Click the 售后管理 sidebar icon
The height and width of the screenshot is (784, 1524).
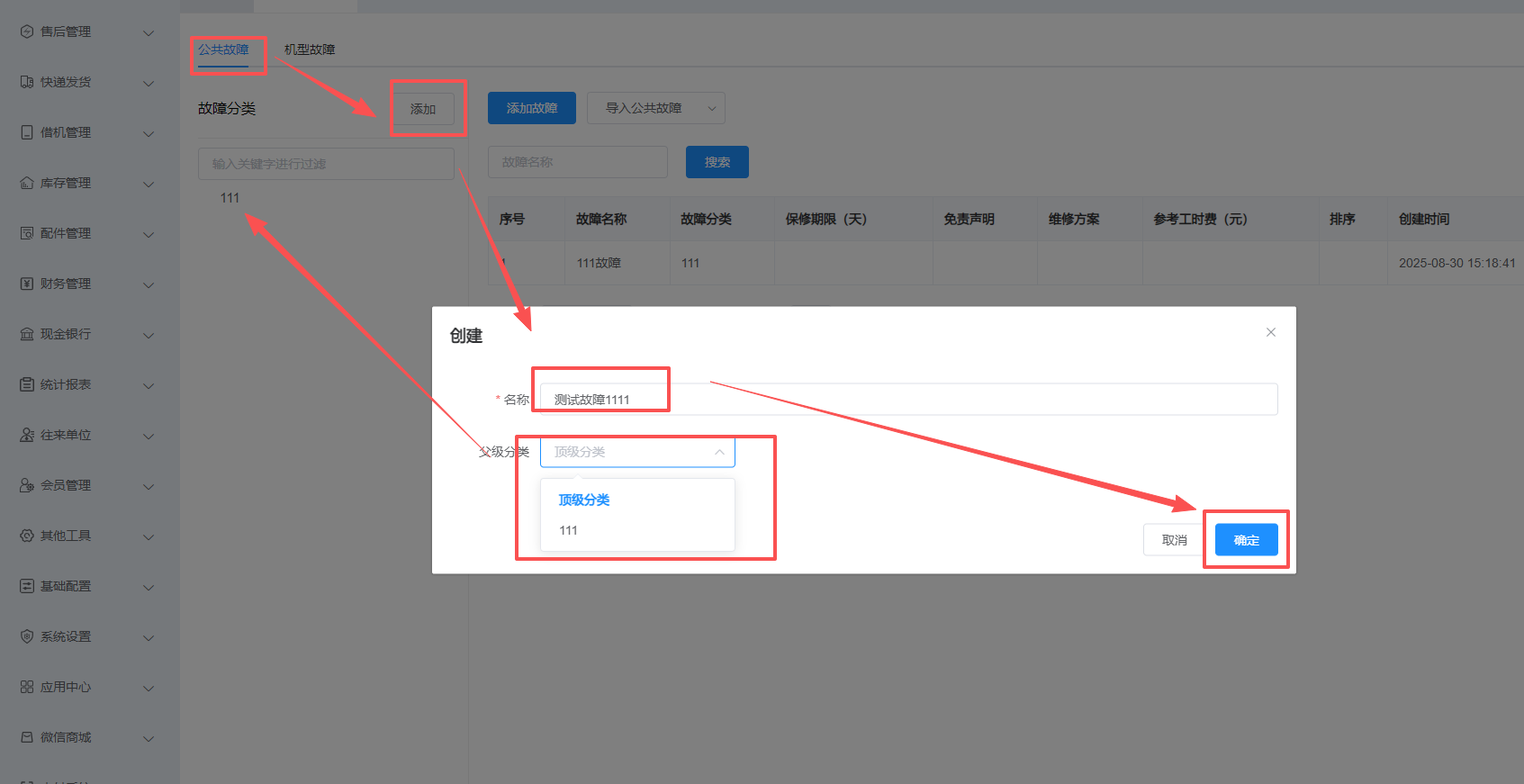27,32
